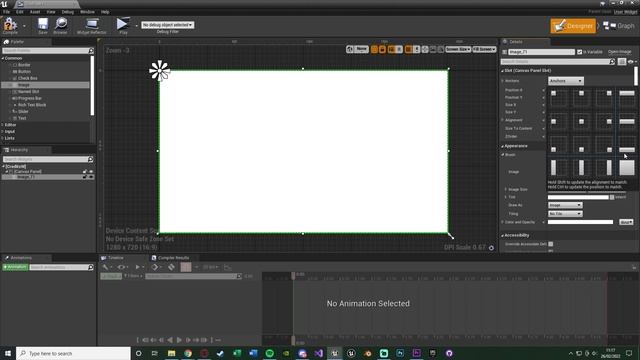Click timeline play forward control
The width and height of the screenshot is (640, 360).
pyautogui.click(x=179, y=340)
